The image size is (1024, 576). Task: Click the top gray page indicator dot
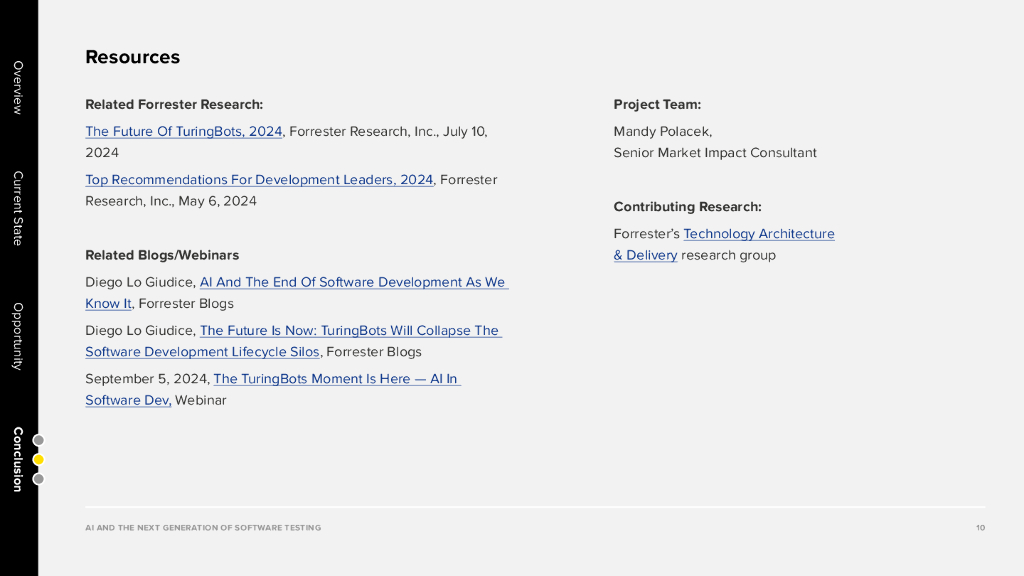pyautogui.click(x=39, y=440)
